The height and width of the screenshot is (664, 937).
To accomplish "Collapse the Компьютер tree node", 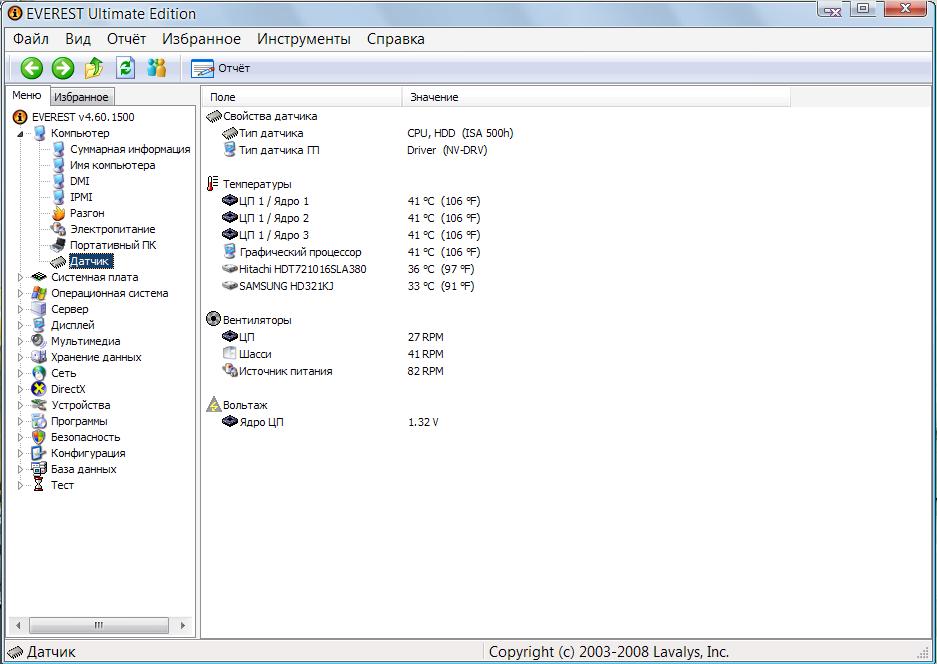I will coord(20,133).
